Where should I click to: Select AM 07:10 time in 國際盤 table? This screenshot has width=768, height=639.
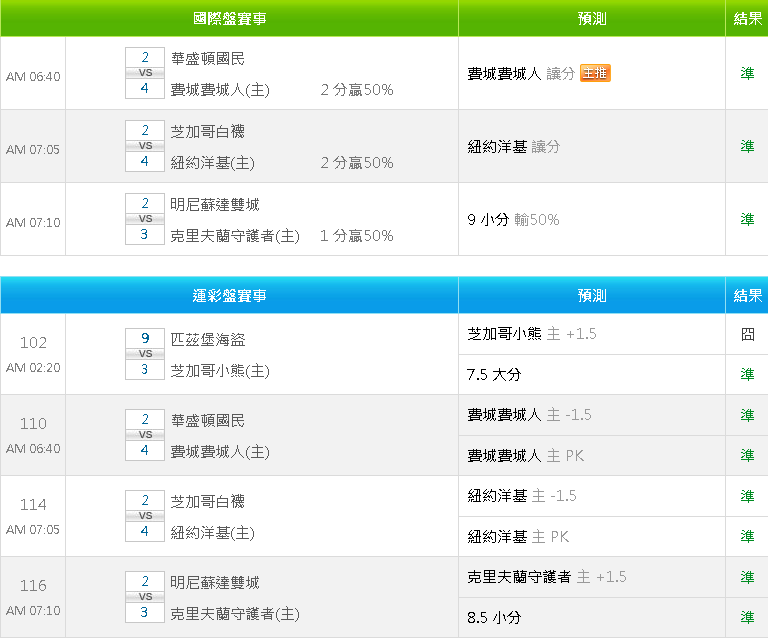33,223
